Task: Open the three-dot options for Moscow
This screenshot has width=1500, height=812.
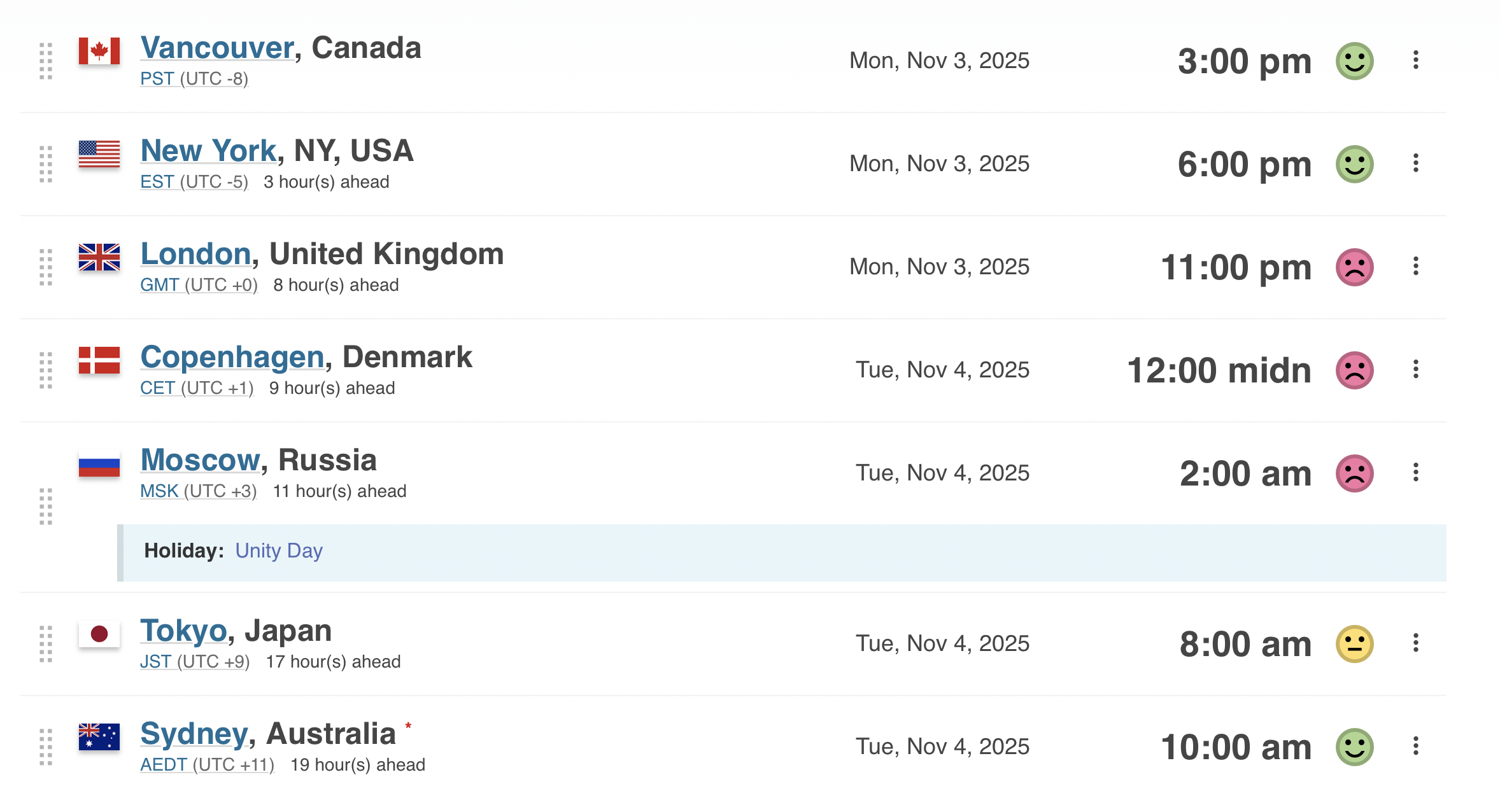Action: [1415, 473]
